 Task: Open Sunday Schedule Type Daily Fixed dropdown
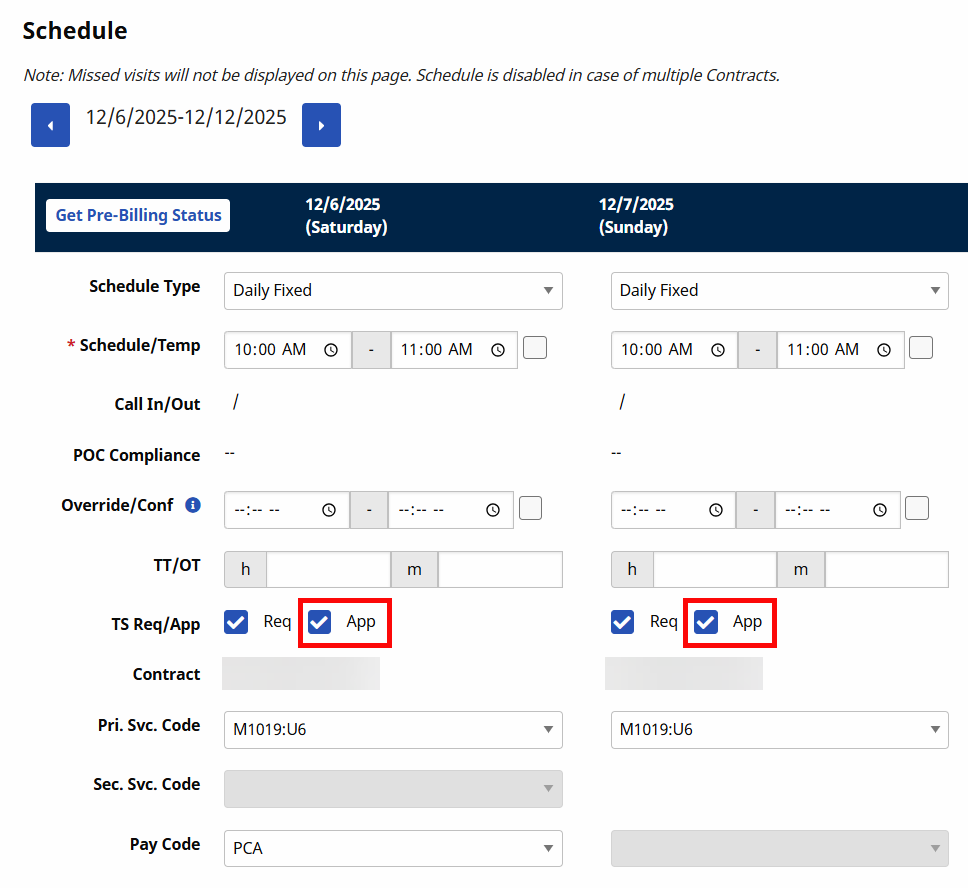[x=779, y=290]
